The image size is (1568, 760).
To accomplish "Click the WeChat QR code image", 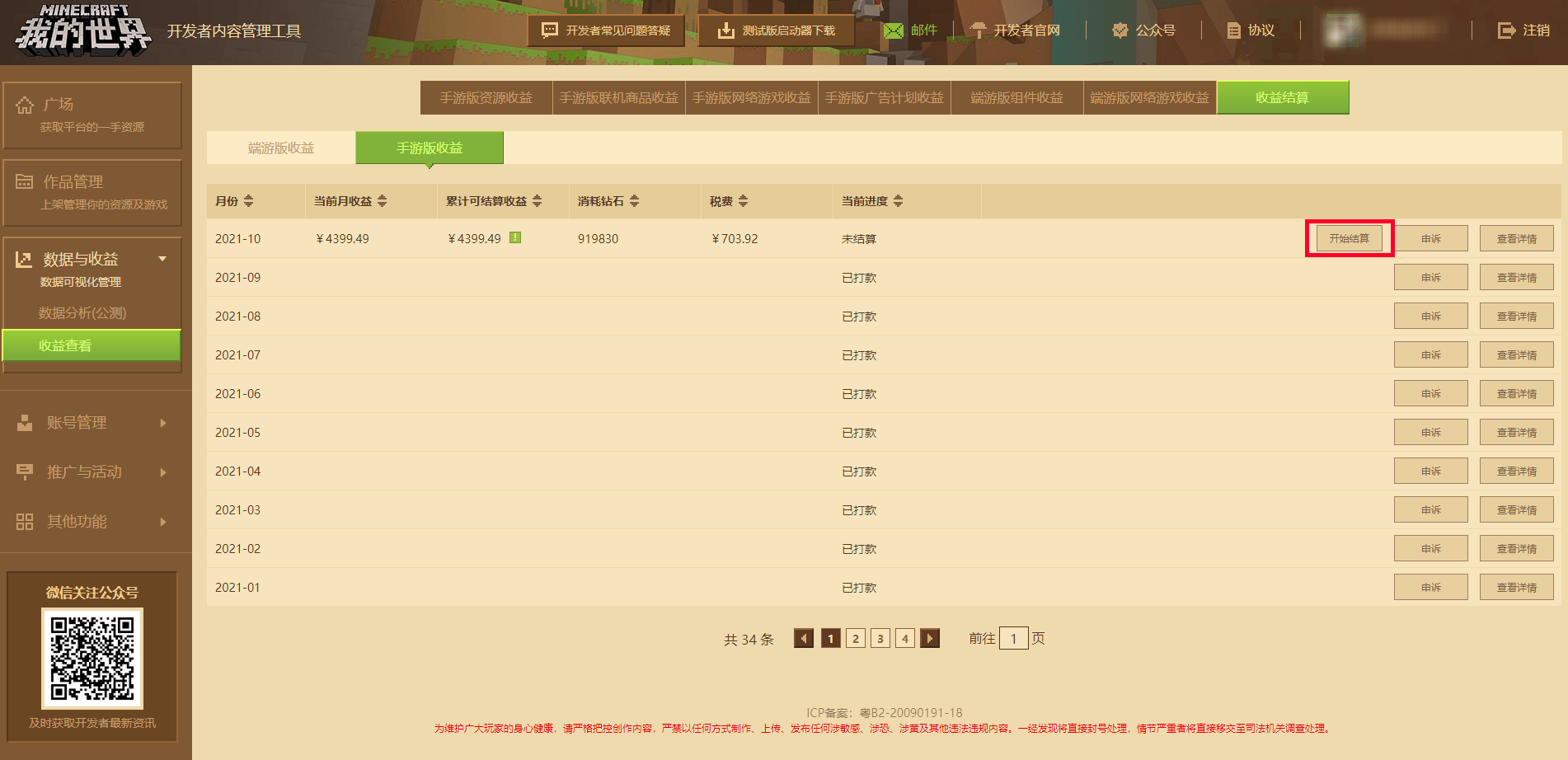I will tap(92, 659).
